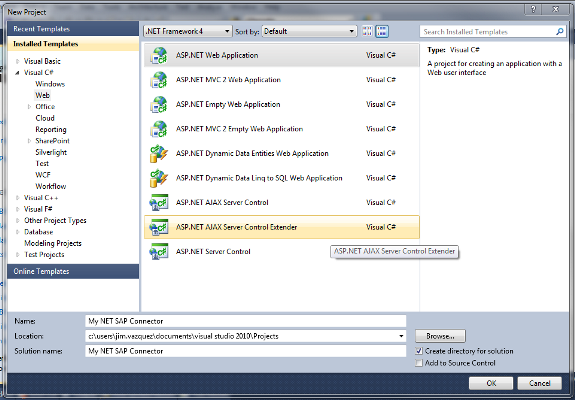Click the OK button

(x=491, y=383)
